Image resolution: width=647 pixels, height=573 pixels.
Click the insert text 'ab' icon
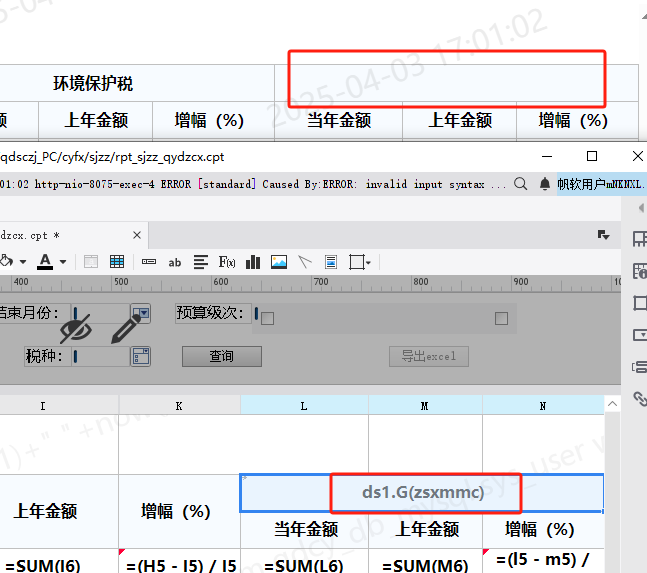click(x=174, y=262)
